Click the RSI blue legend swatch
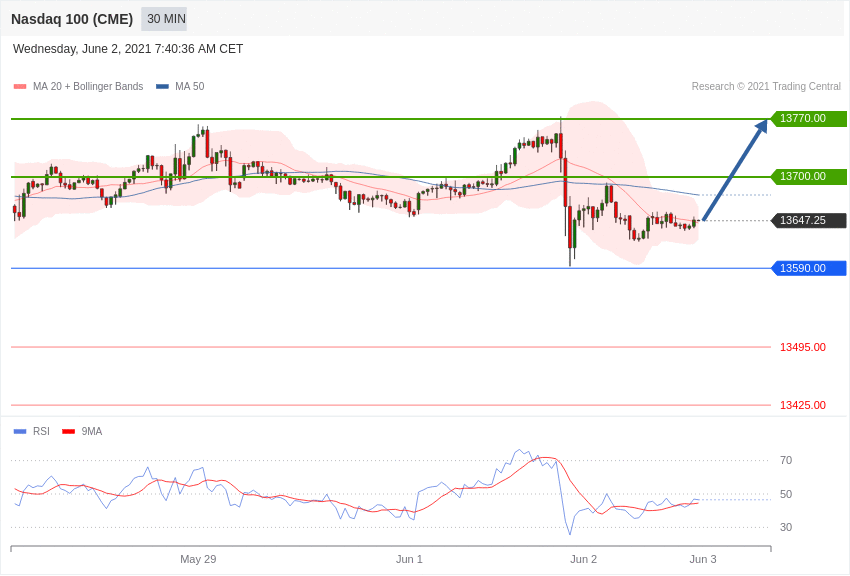 coord(20,432)
